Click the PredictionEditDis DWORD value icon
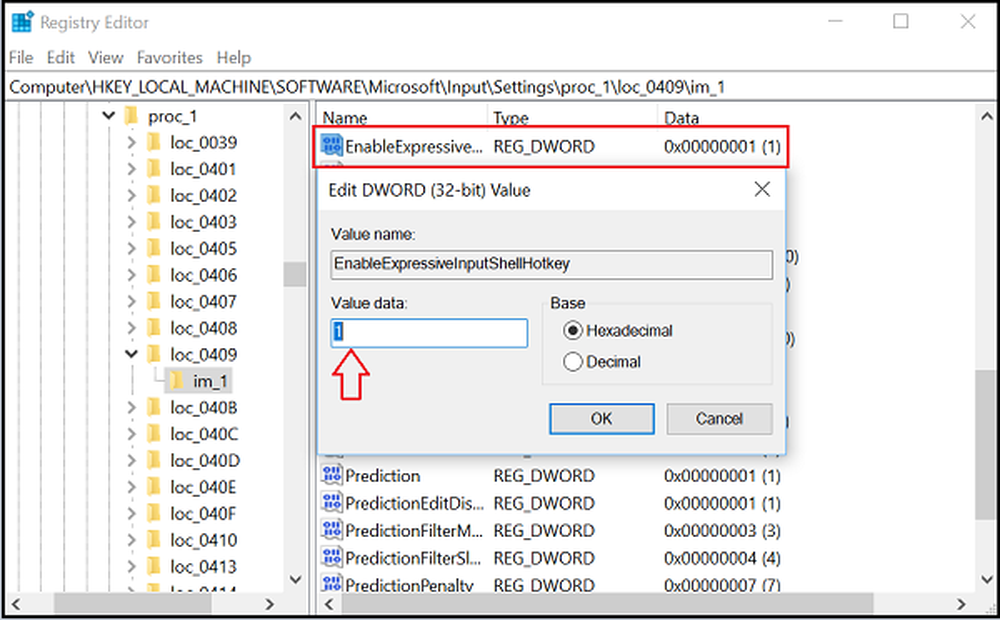The height and width of the screenshot is (620, 1000). tap(332, 503)
